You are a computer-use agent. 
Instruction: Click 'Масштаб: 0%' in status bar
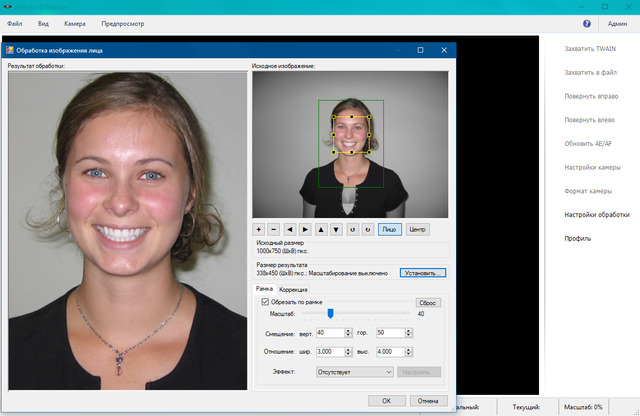[x=583, y=407]
